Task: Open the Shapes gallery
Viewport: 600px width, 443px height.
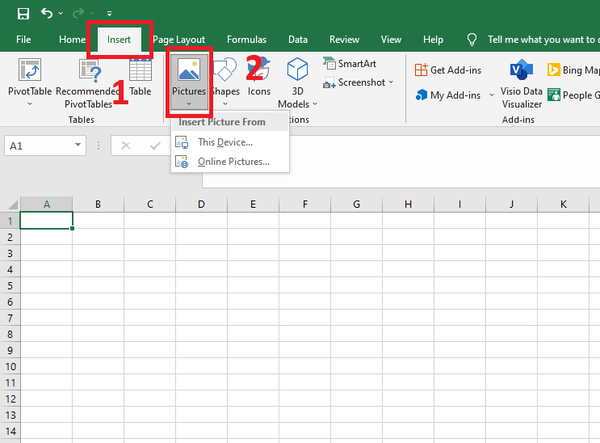Action: 225,77
